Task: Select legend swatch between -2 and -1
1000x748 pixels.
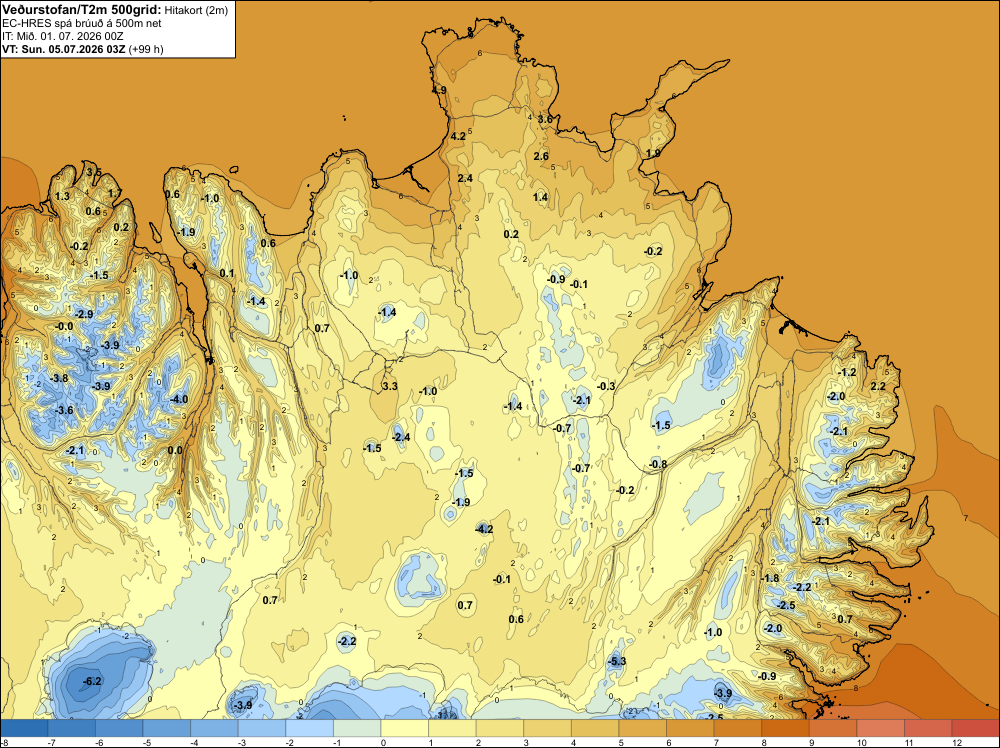Action: point(309,728)
